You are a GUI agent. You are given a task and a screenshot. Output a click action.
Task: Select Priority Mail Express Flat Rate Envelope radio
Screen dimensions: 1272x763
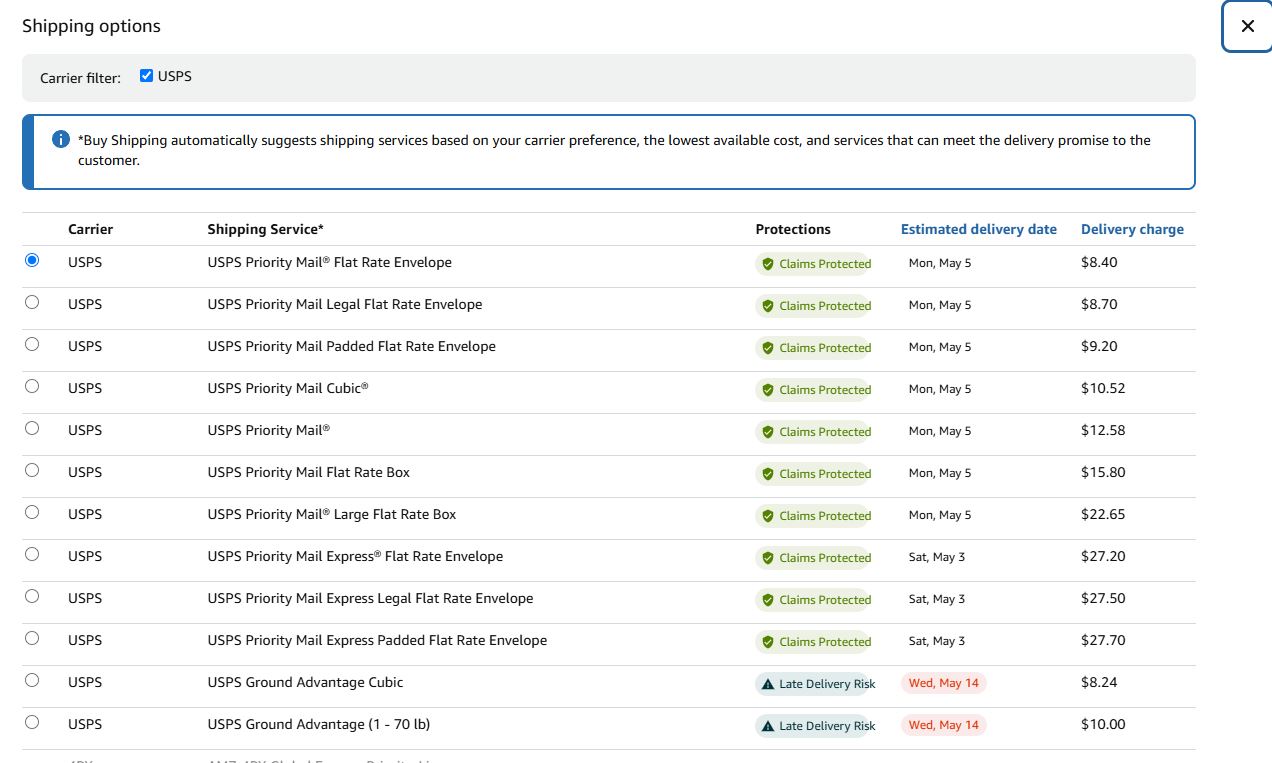click(x=32, y=554)
